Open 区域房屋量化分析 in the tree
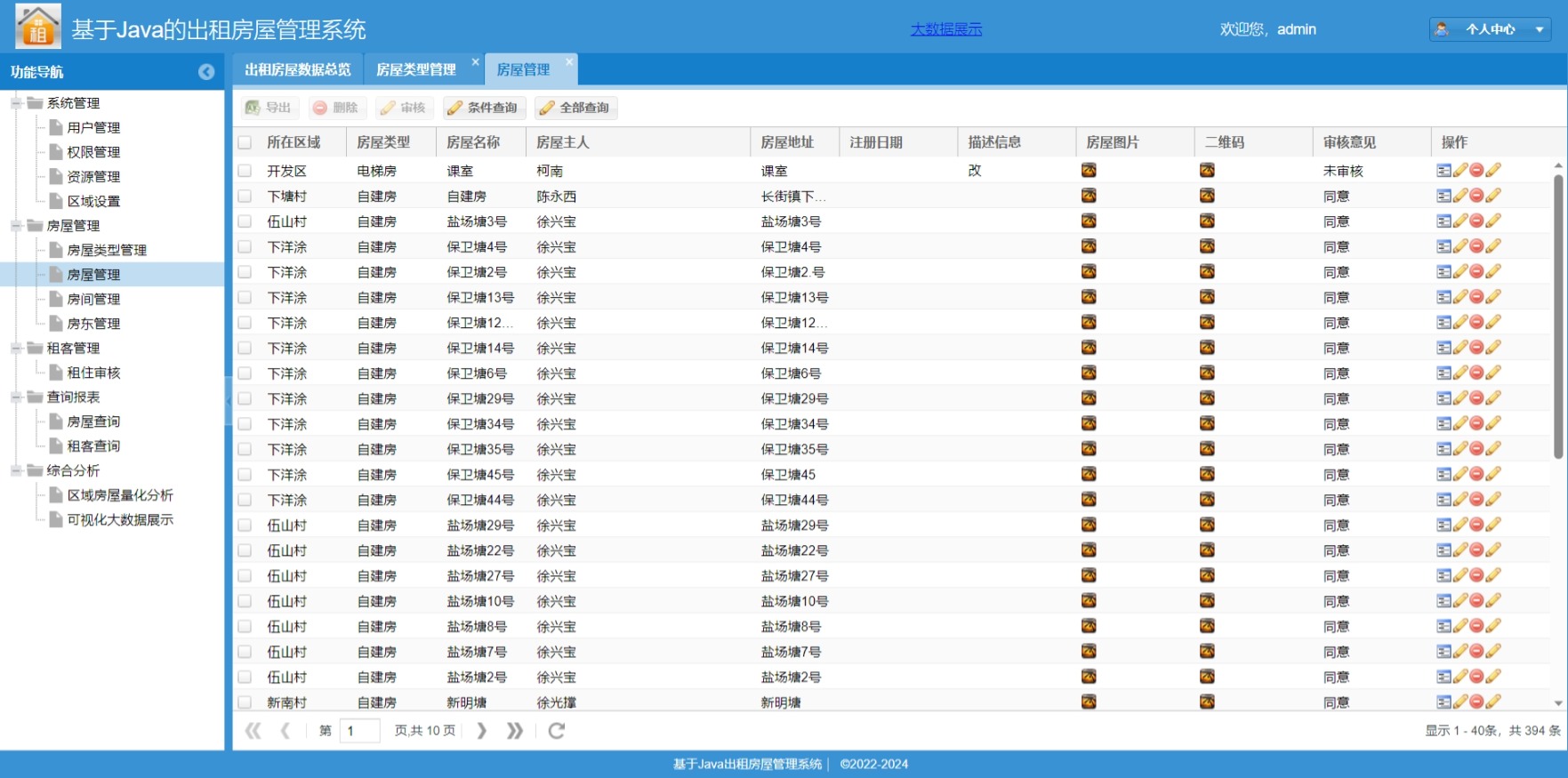Viewport: 1568px width, 778px height. [x=120, y=495]
